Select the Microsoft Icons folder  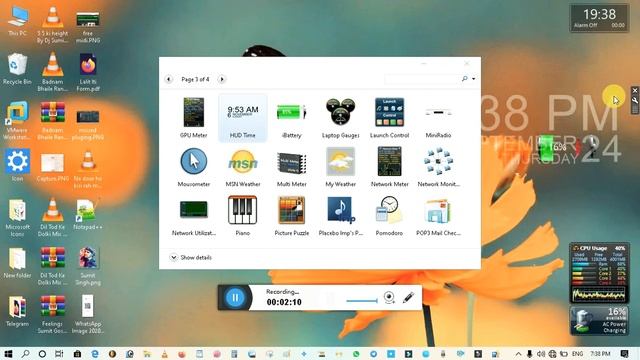tap(17, 218)
